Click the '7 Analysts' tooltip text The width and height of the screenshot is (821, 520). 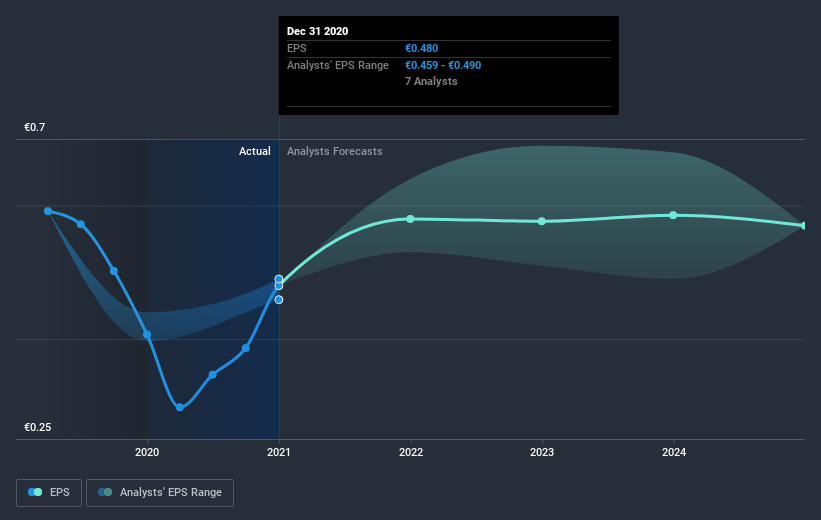pos(431,81)
